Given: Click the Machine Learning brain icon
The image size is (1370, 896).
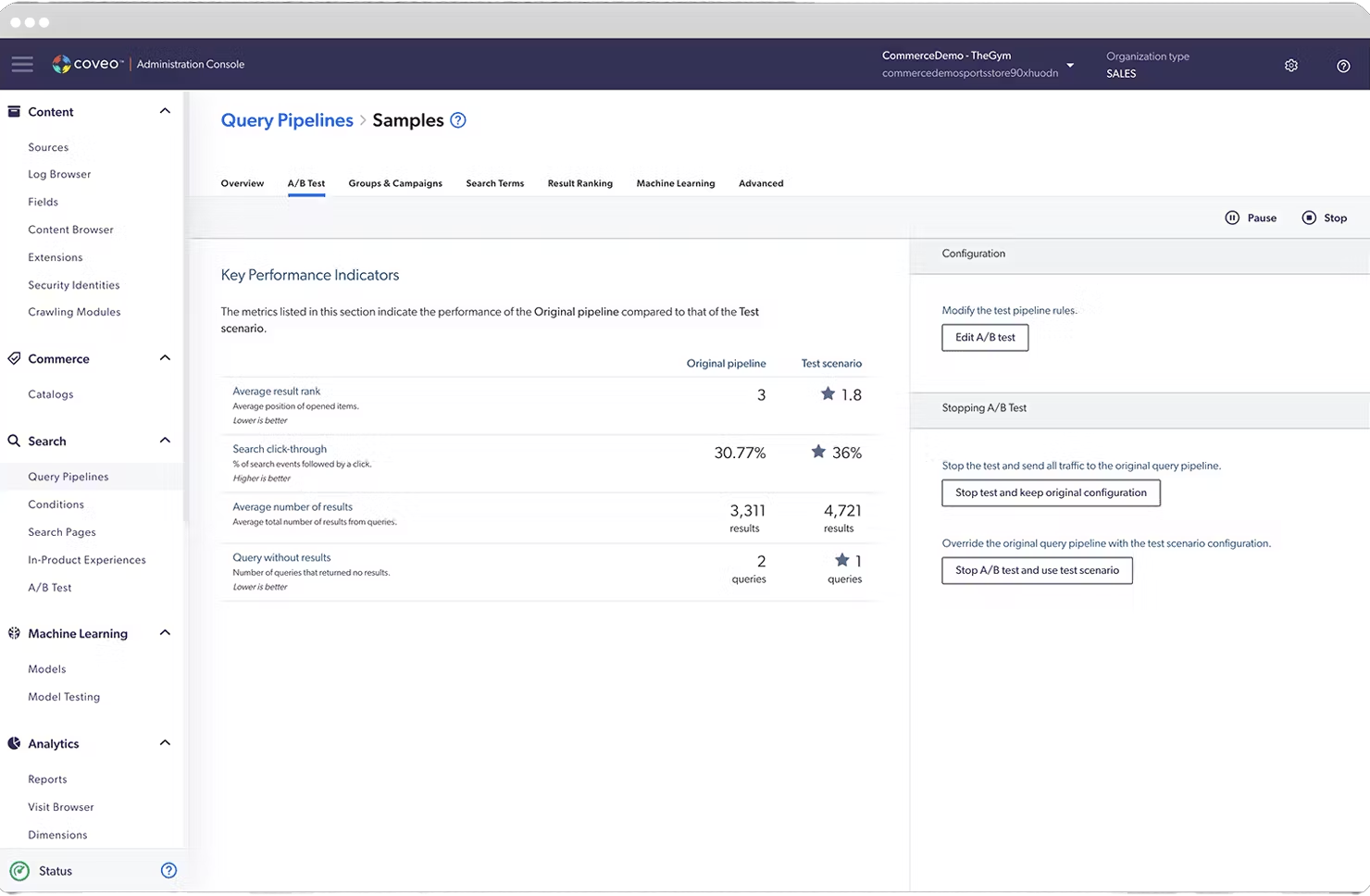Looking at the screenshot, I should (14, 633).
